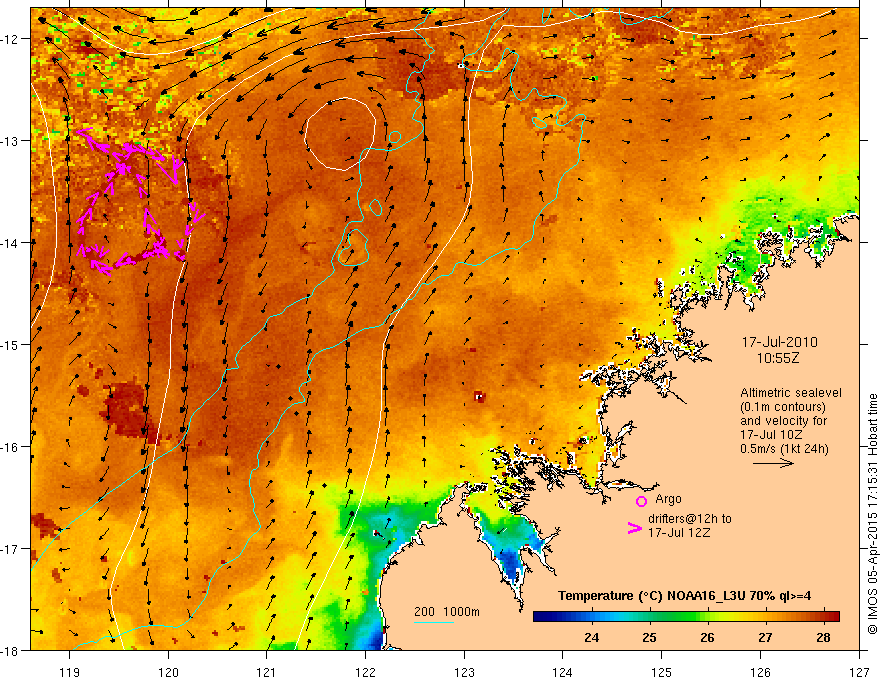This screenshot has height=680, width=880.
Task: Click the latitude axis label -16
Action: click(10, 447)
